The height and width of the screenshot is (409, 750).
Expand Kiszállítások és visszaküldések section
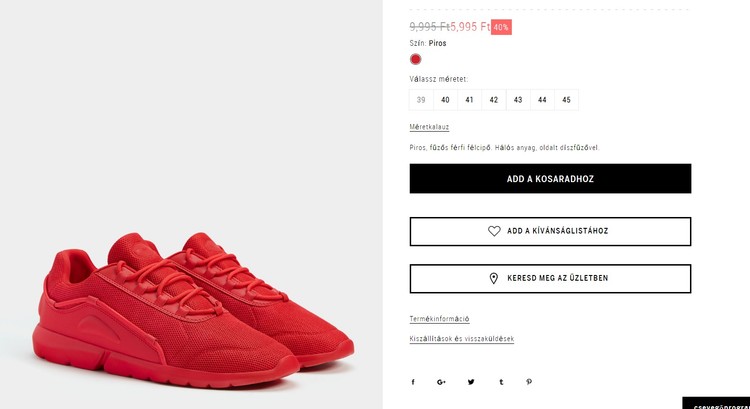(x=462, y=339)
